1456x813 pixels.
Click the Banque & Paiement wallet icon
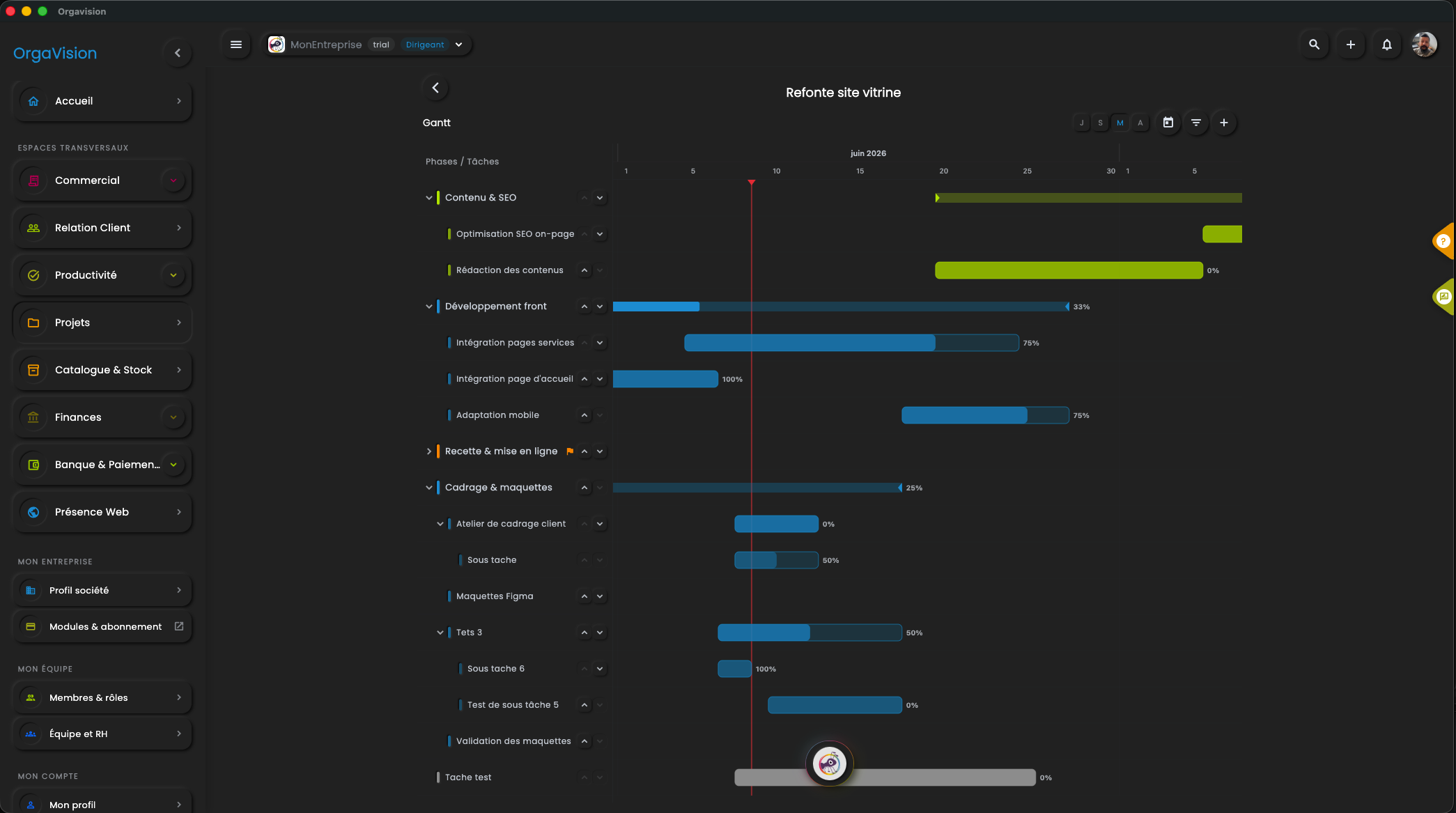coord(33,465)
